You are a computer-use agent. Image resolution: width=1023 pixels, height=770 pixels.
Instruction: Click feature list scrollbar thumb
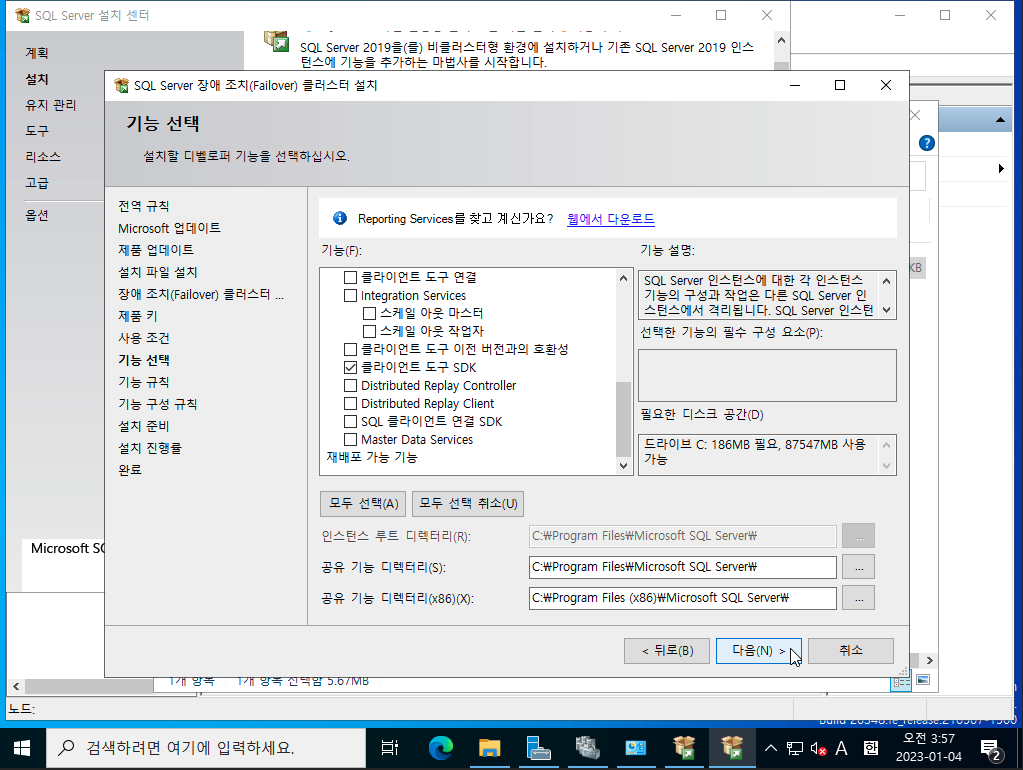(x=623, y=419)
